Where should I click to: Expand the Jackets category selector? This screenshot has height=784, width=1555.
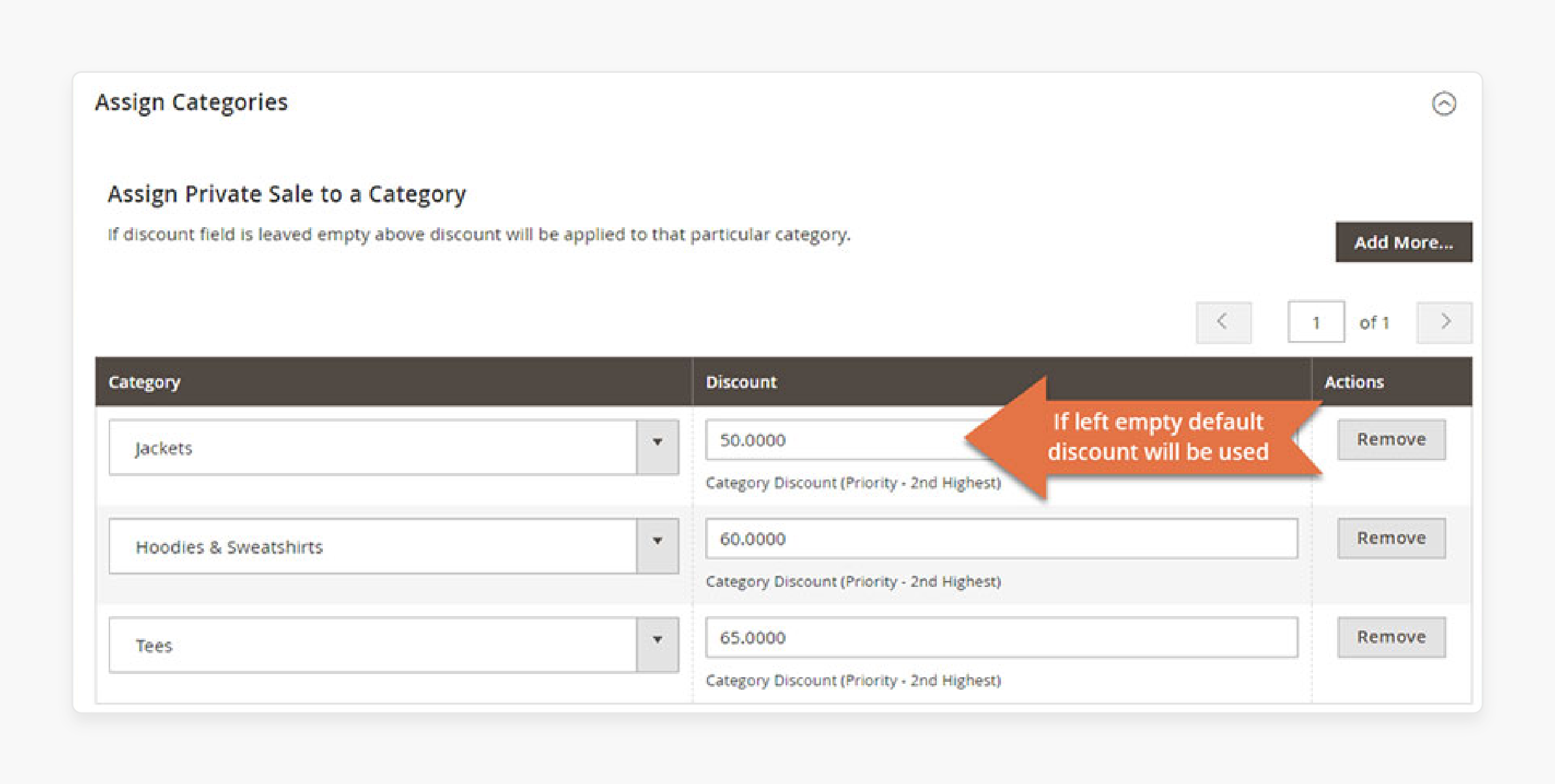coord(659,440)
